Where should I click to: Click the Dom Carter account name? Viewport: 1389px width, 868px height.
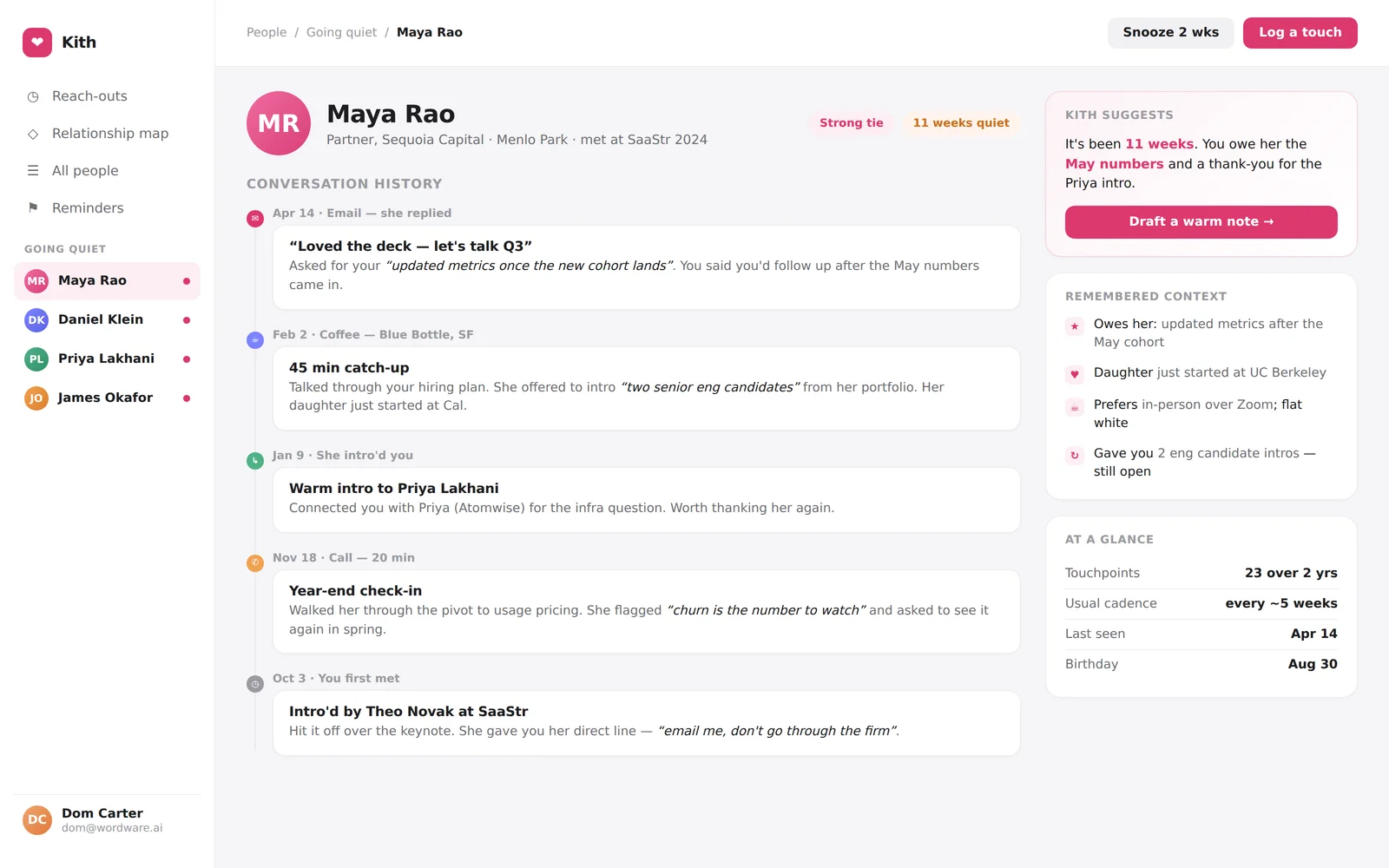(x=102, y=813)
